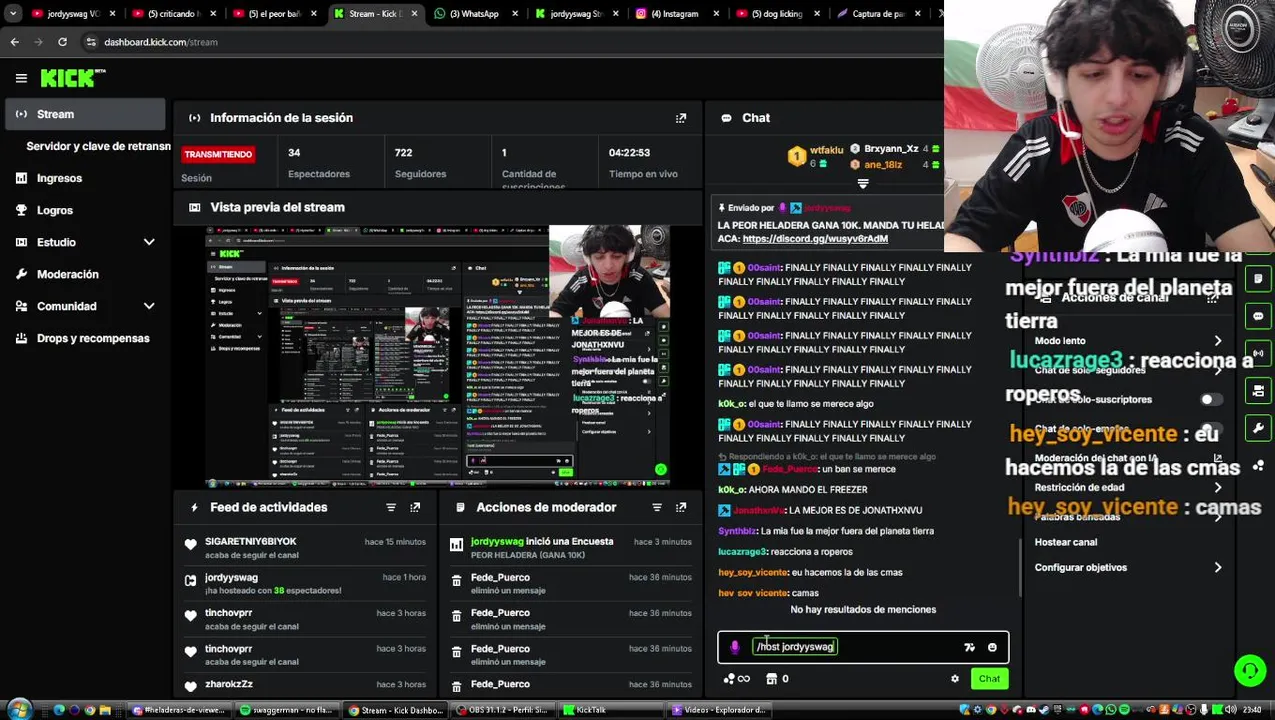
Task: Go back in browser history
Action: coord(14,42)
